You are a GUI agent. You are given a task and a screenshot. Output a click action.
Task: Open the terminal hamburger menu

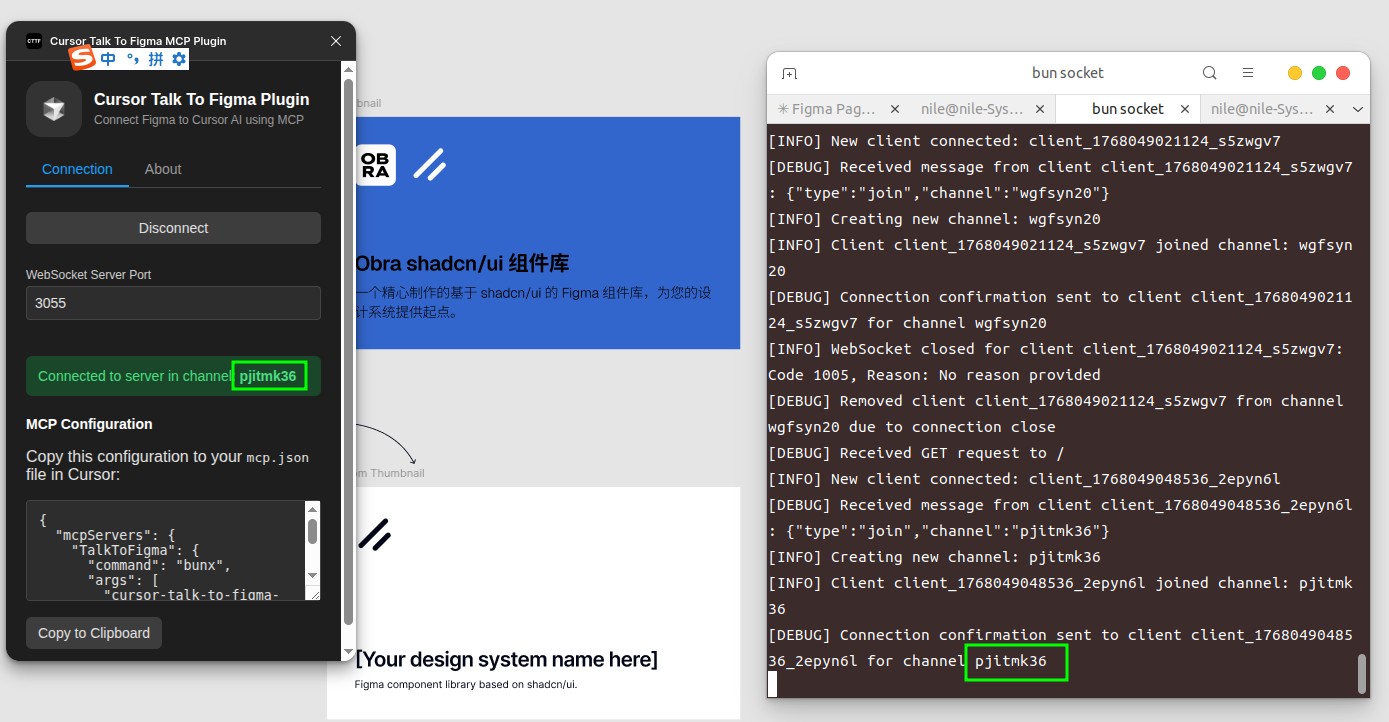pos(1248,73)
